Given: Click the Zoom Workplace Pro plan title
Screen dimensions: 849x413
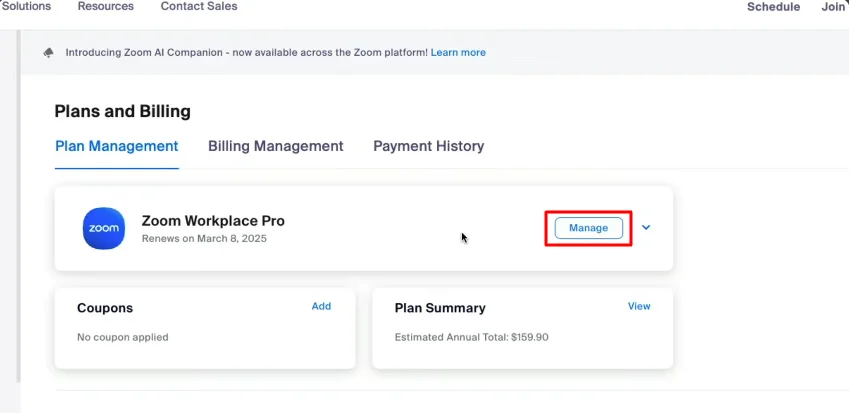Looking at the screenshot, I should [x=213, y=221].
